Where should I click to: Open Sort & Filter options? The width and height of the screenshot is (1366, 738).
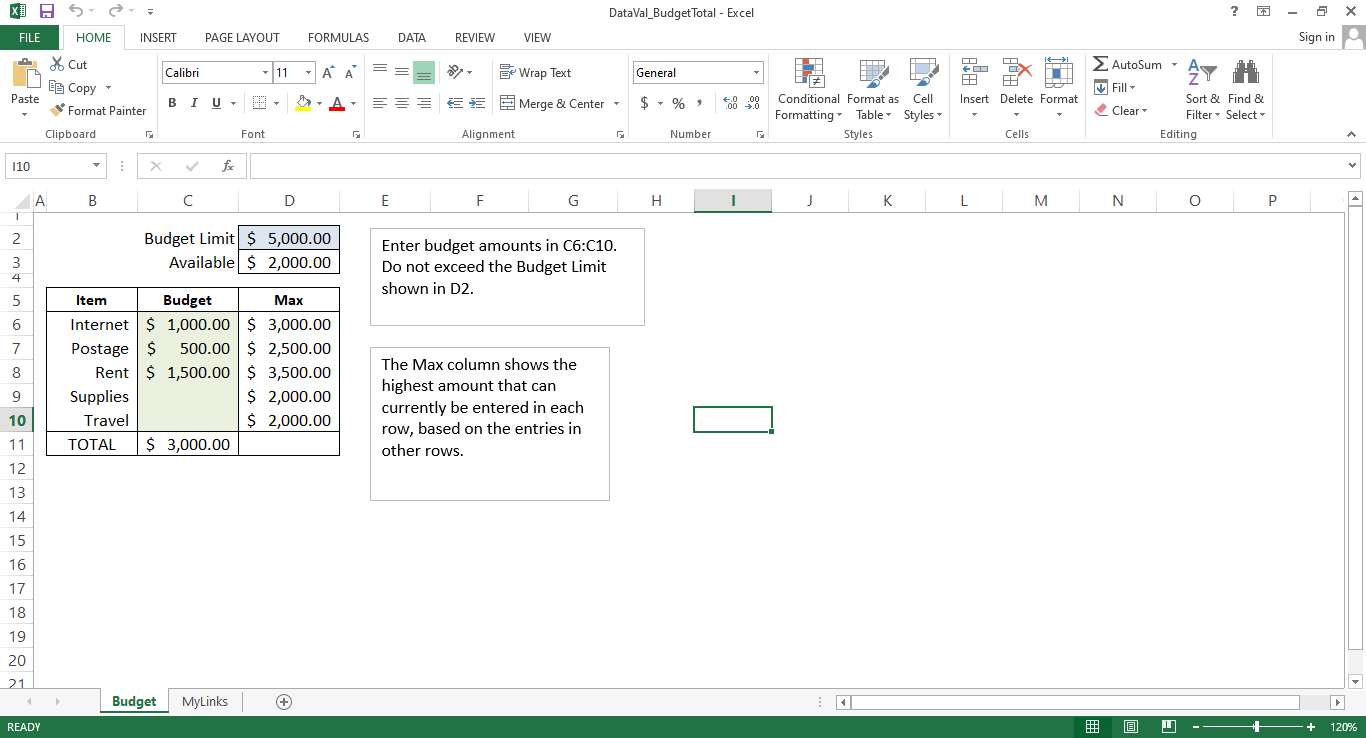tap(1202, 89)
